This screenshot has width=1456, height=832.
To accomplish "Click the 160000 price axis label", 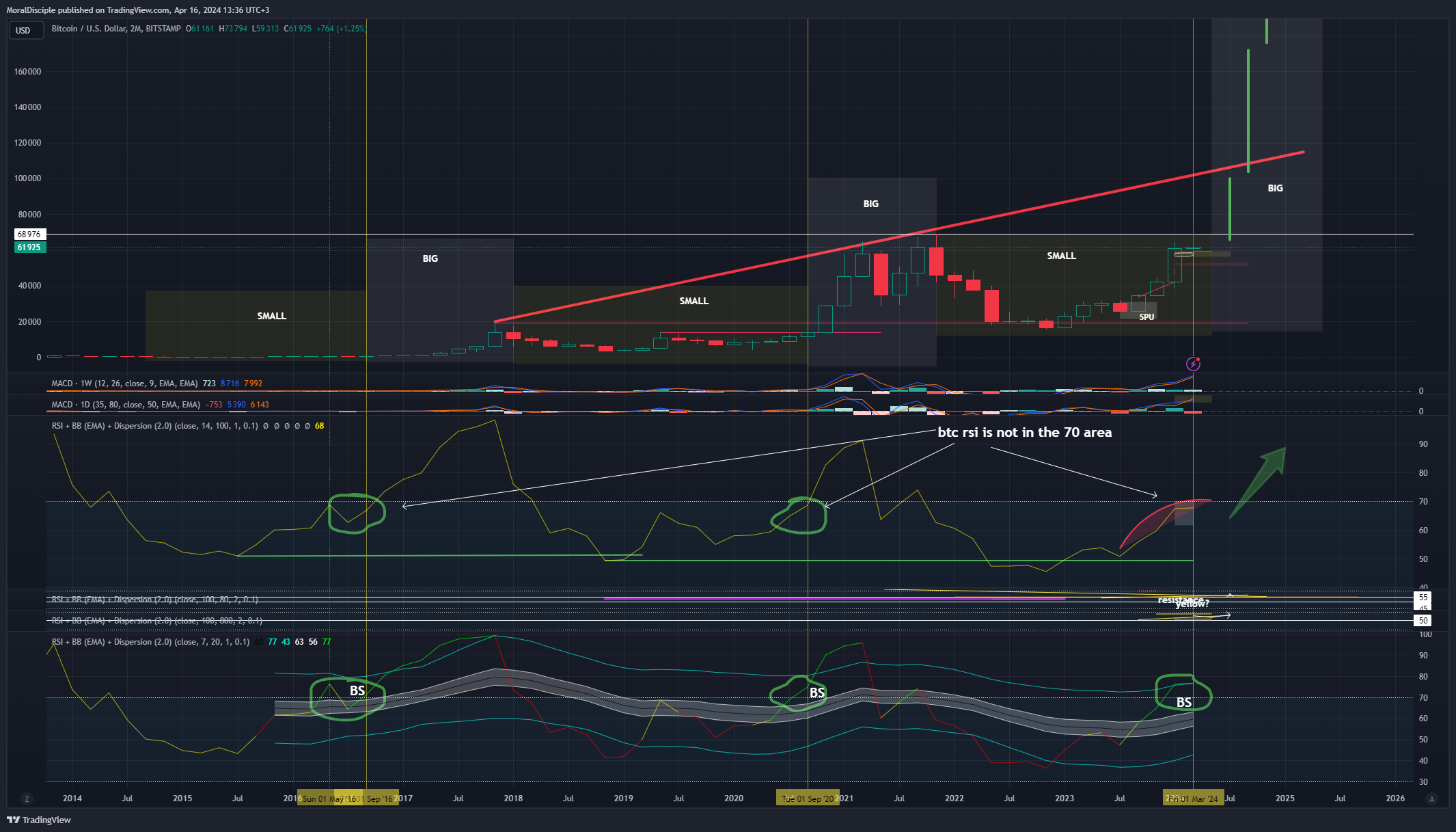I will pos(27,72).
